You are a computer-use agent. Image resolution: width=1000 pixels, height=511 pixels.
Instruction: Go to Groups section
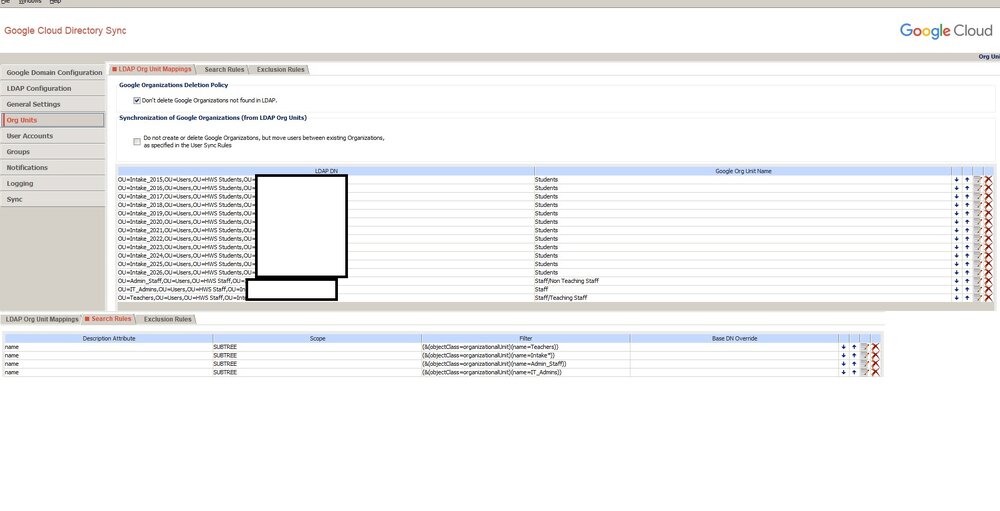tap(53, 152)
